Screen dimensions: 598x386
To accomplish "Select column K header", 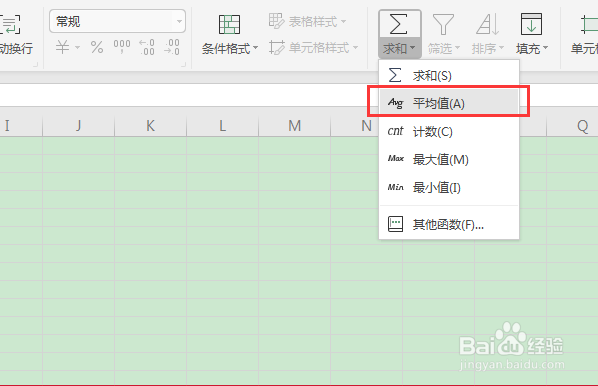I will (x=151, y=125).
